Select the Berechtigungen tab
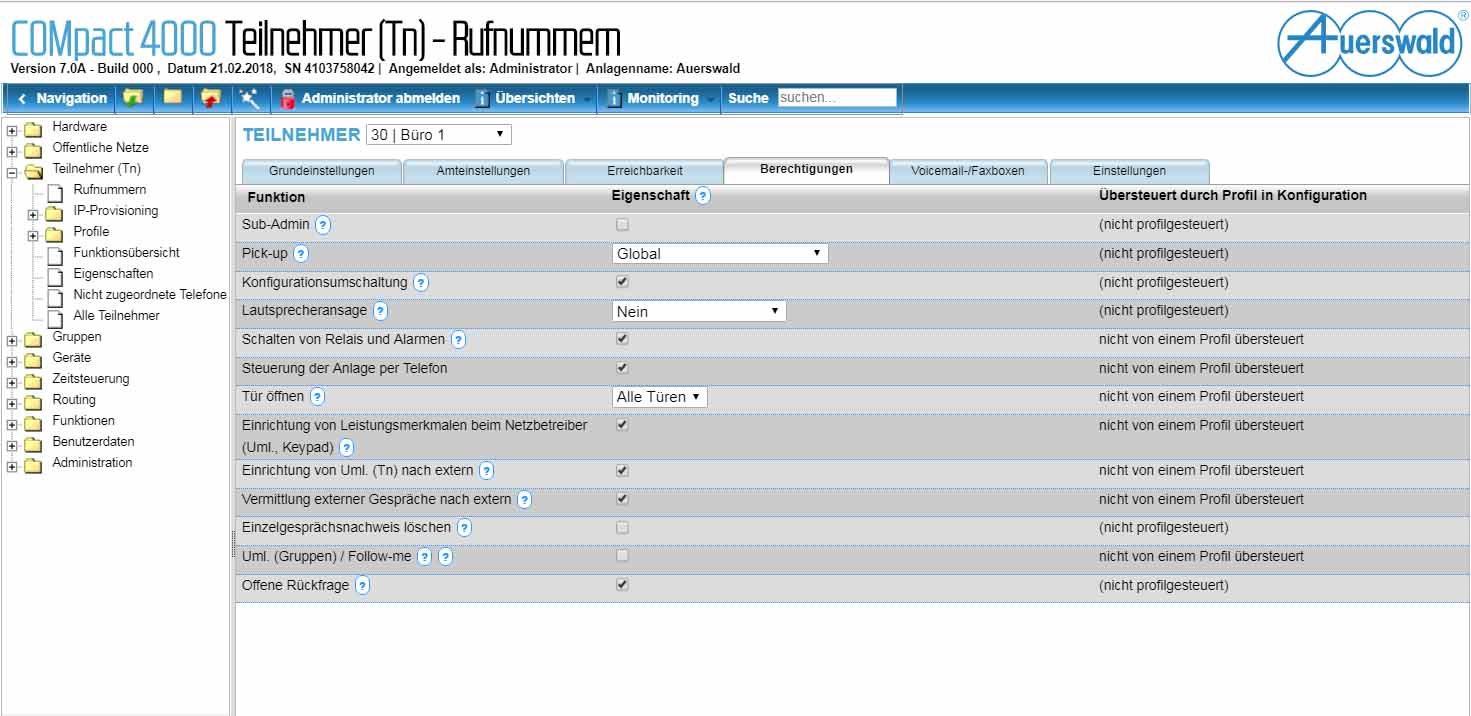The width and height of the screenshot is (1471, 716). [806, 169]
